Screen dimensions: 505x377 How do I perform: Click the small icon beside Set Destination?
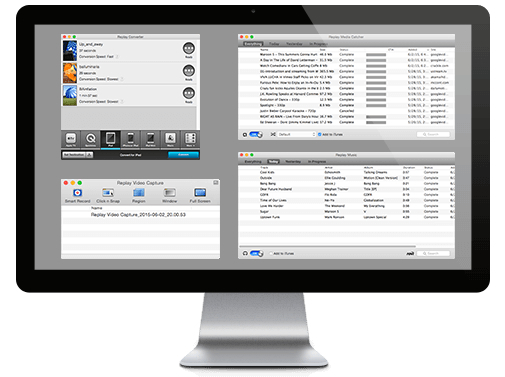[89, 155]
